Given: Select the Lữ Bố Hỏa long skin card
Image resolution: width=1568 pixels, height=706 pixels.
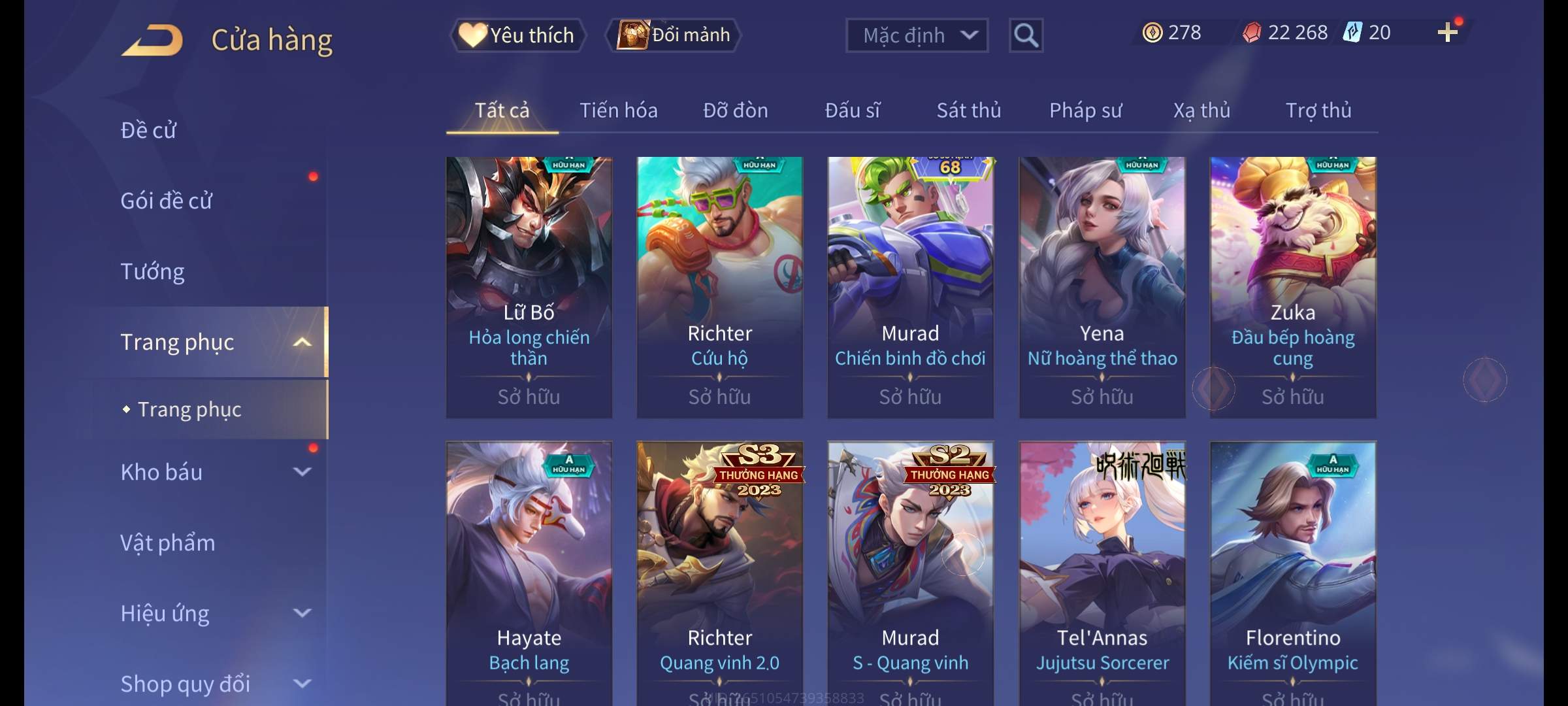Looking at the screenshot, I should pyautogui.click(x=529, y=288).
